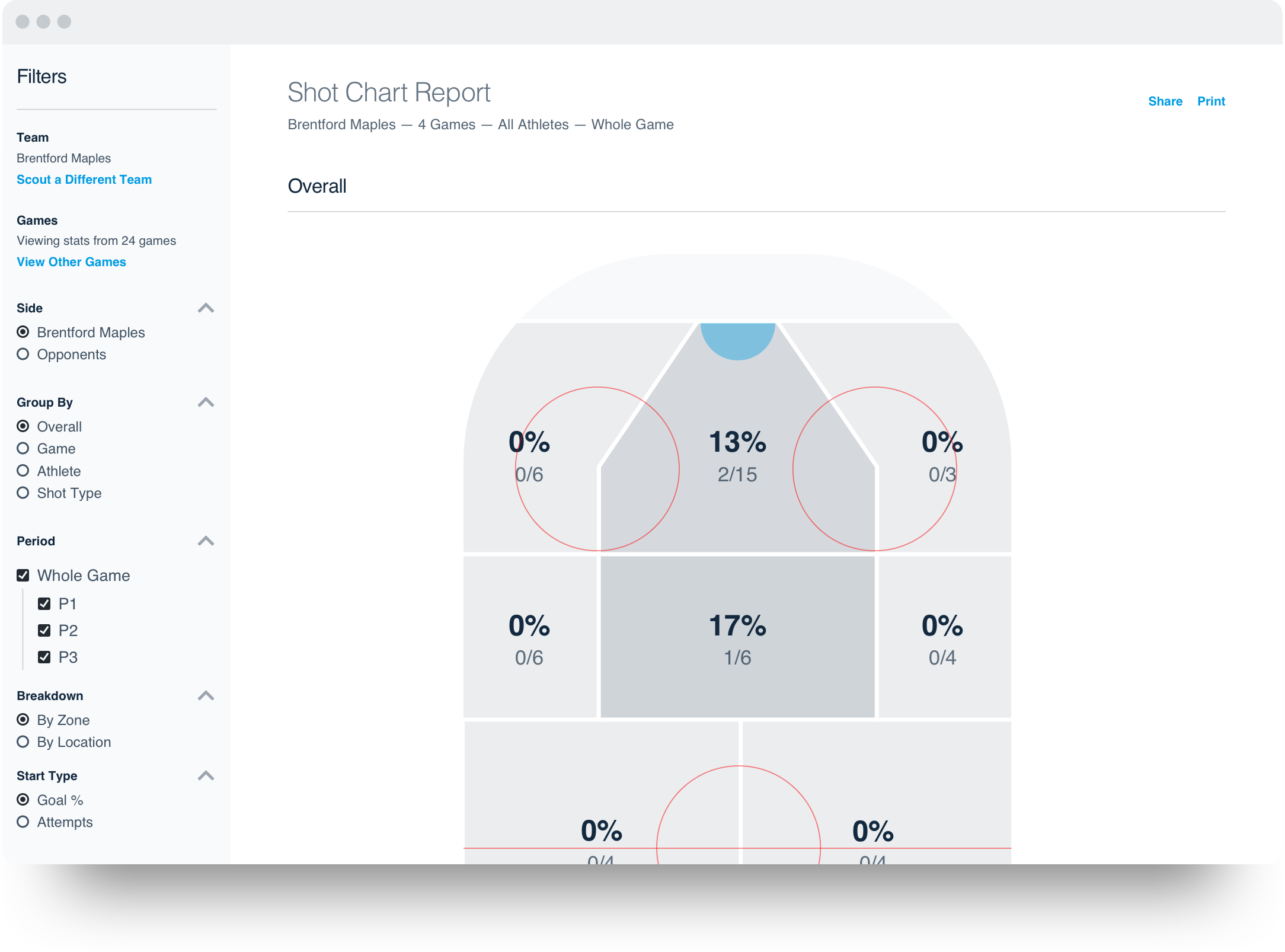Select the Opponents side option
This screenshot has height=952, width=1285.
click(24, 354)
